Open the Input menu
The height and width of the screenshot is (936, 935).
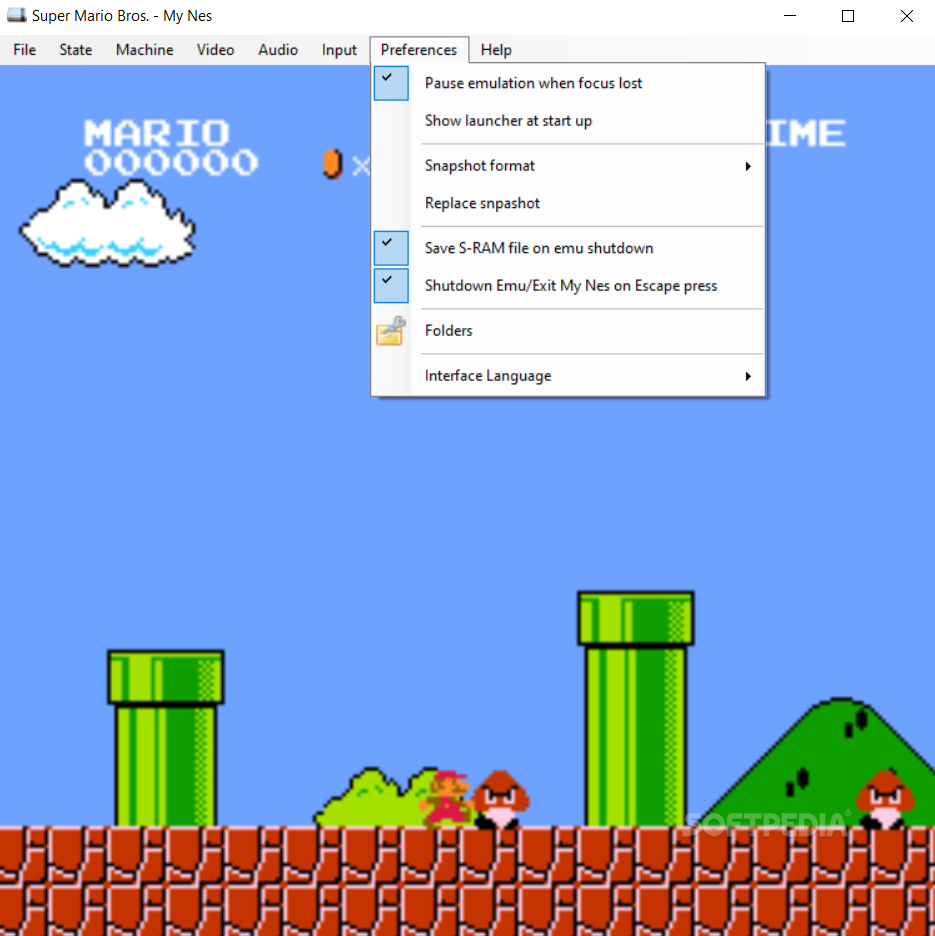click(x=339, y=50)
